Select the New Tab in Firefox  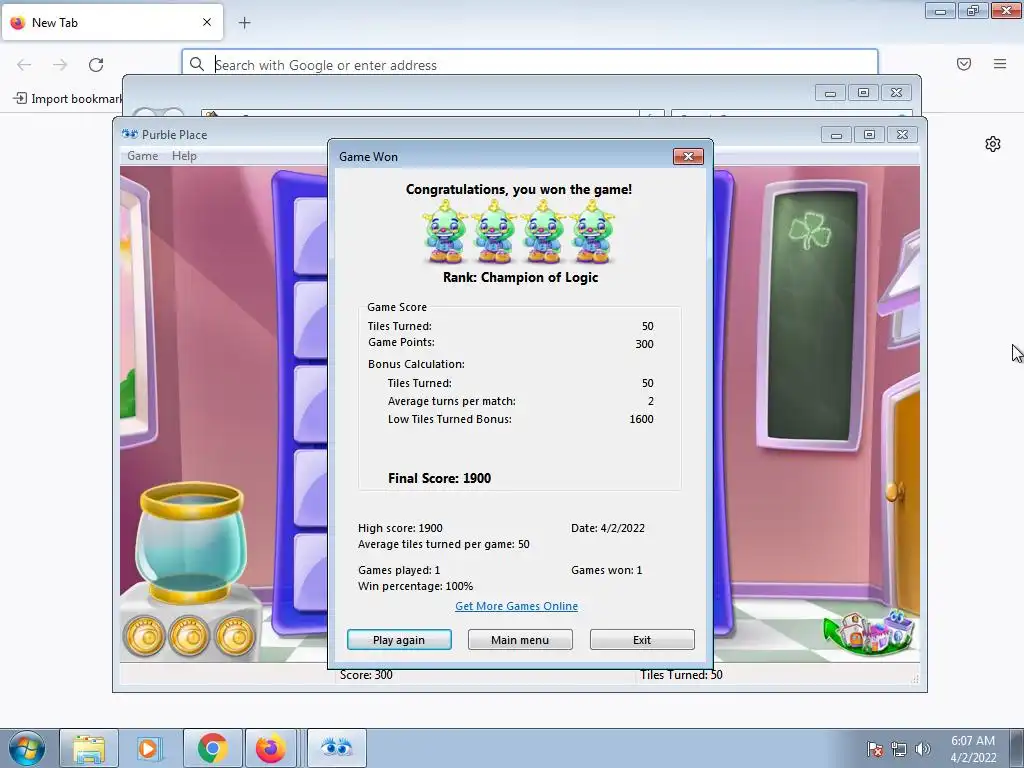point(112,22)
